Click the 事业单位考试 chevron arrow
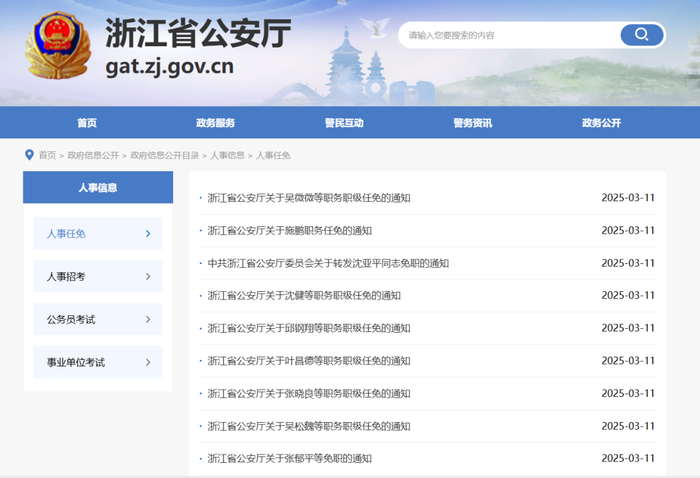The width and height of the screenshot is (700, 478). [148, 362]
